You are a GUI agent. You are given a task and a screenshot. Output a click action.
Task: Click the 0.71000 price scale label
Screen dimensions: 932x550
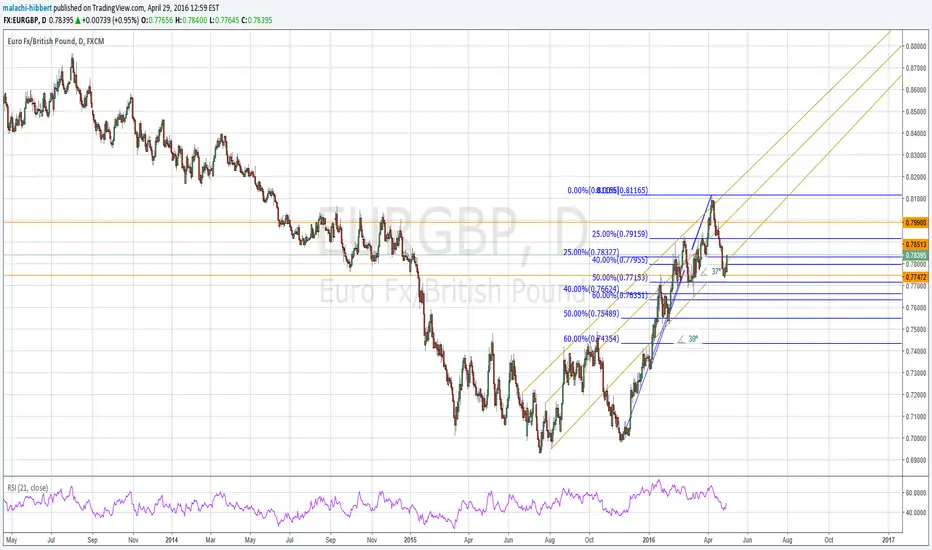(916, 416)
